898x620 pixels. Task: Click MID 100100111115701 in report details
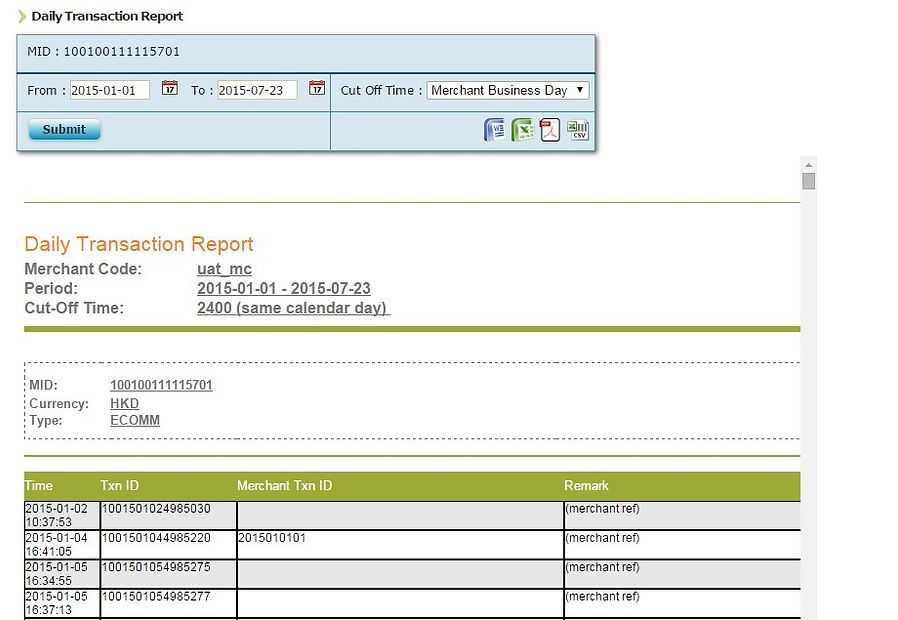[x=161, y=385]
